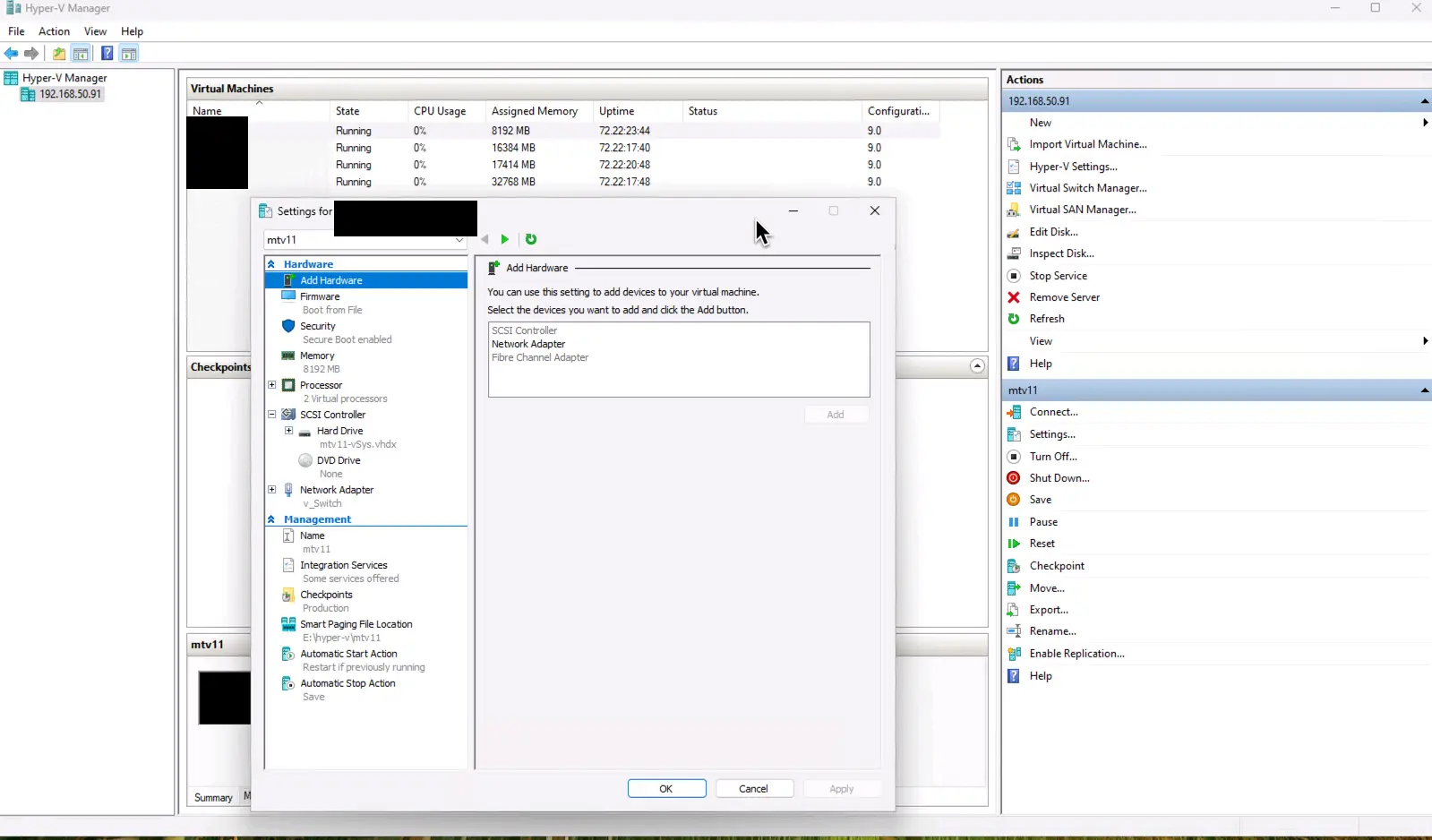1432x840 pixels.
Task: Open the Action menu
Action: [54, 31]
